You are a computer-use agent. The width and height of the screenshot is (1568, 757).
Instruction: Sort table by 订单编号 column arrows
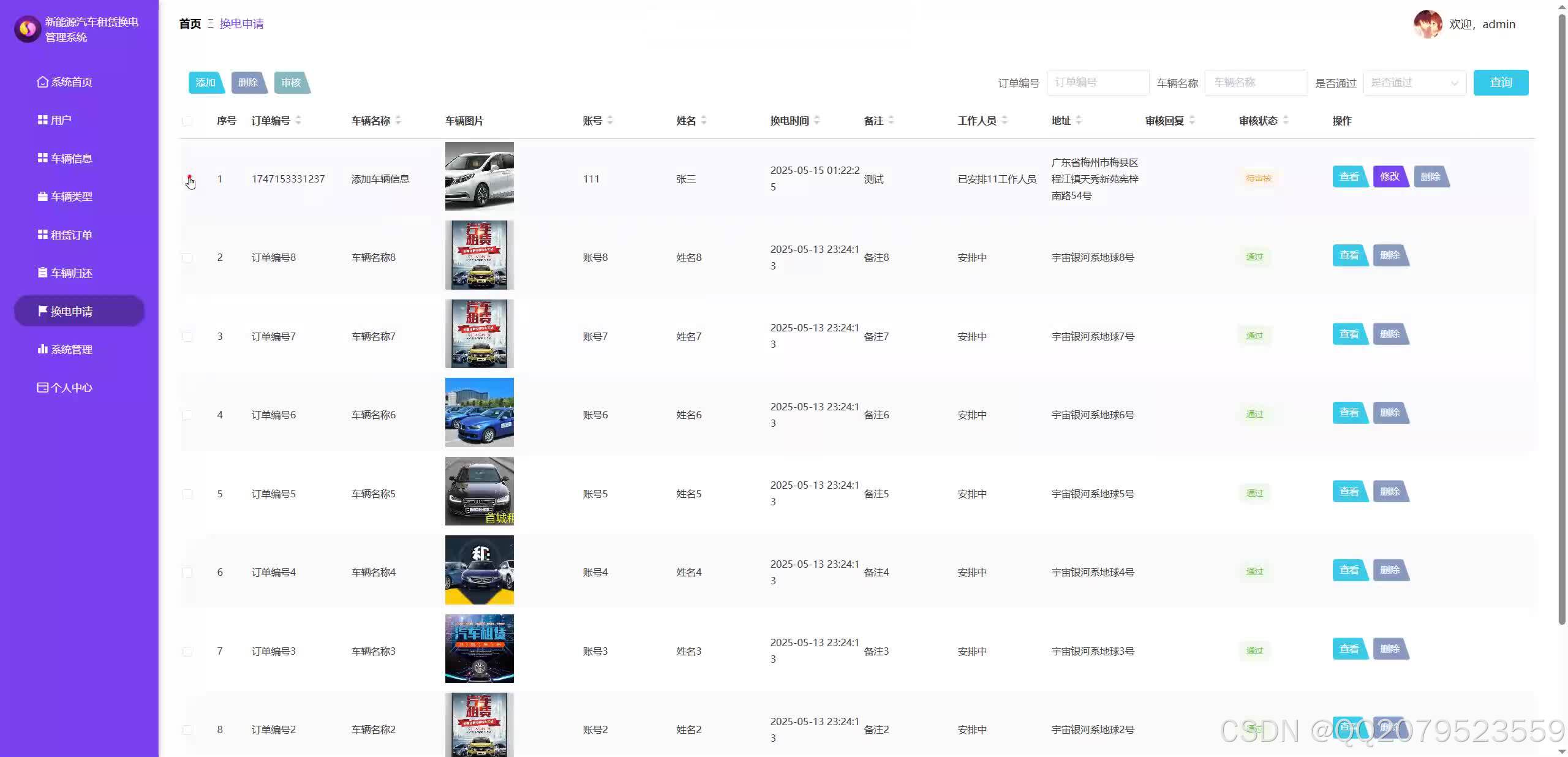[x=298, y=121]
